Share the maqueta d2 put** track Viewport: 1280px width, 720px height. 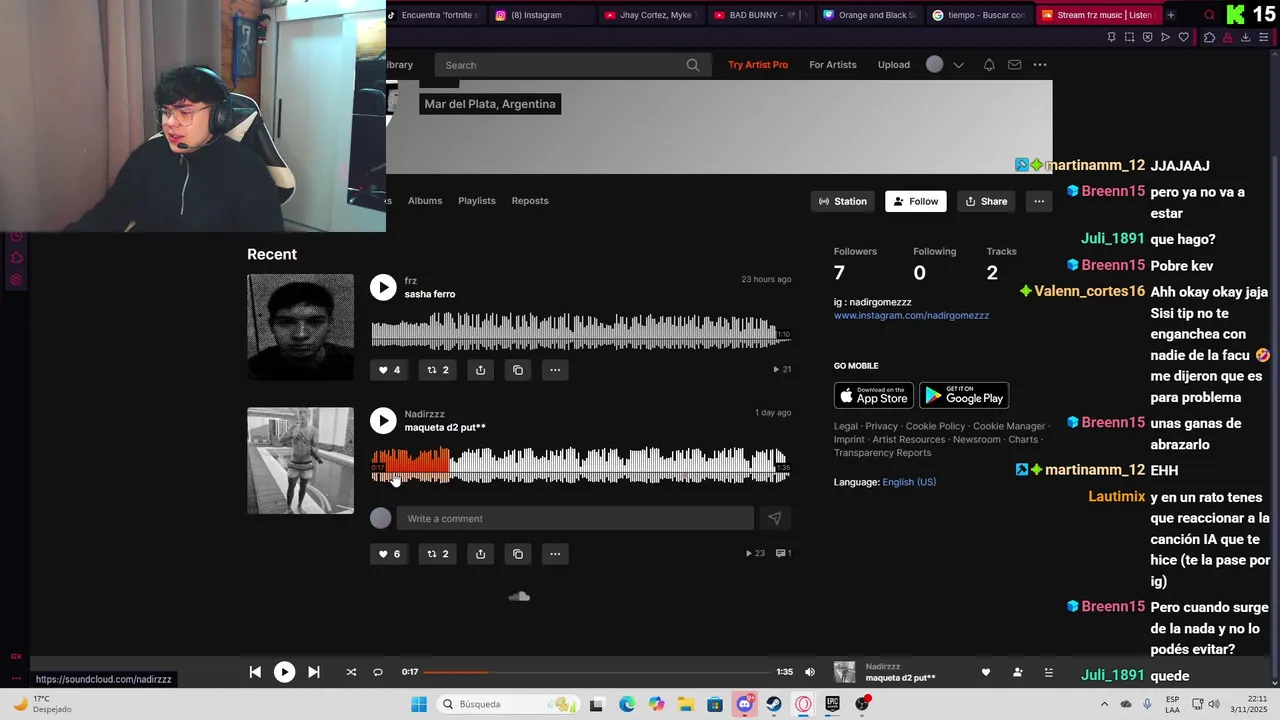click(x=481, y=554)
